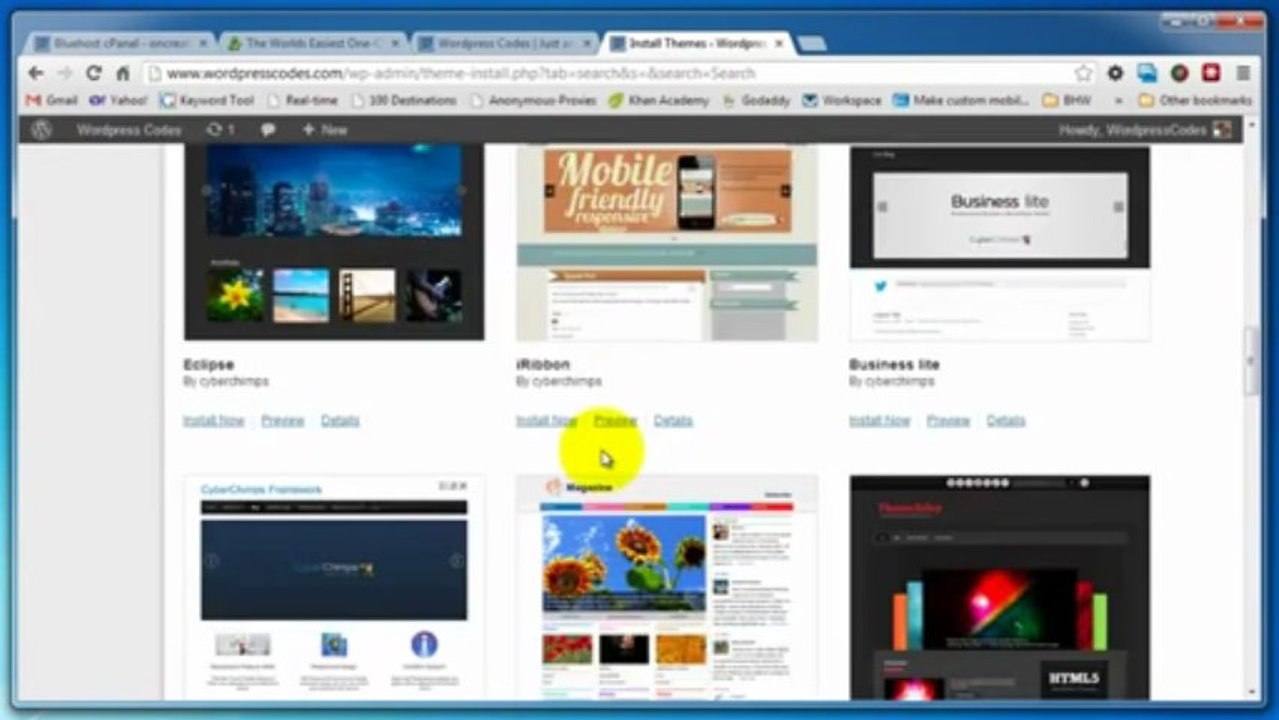
Task: Open Details for the iRibbon theme
Action: [673, 421]
